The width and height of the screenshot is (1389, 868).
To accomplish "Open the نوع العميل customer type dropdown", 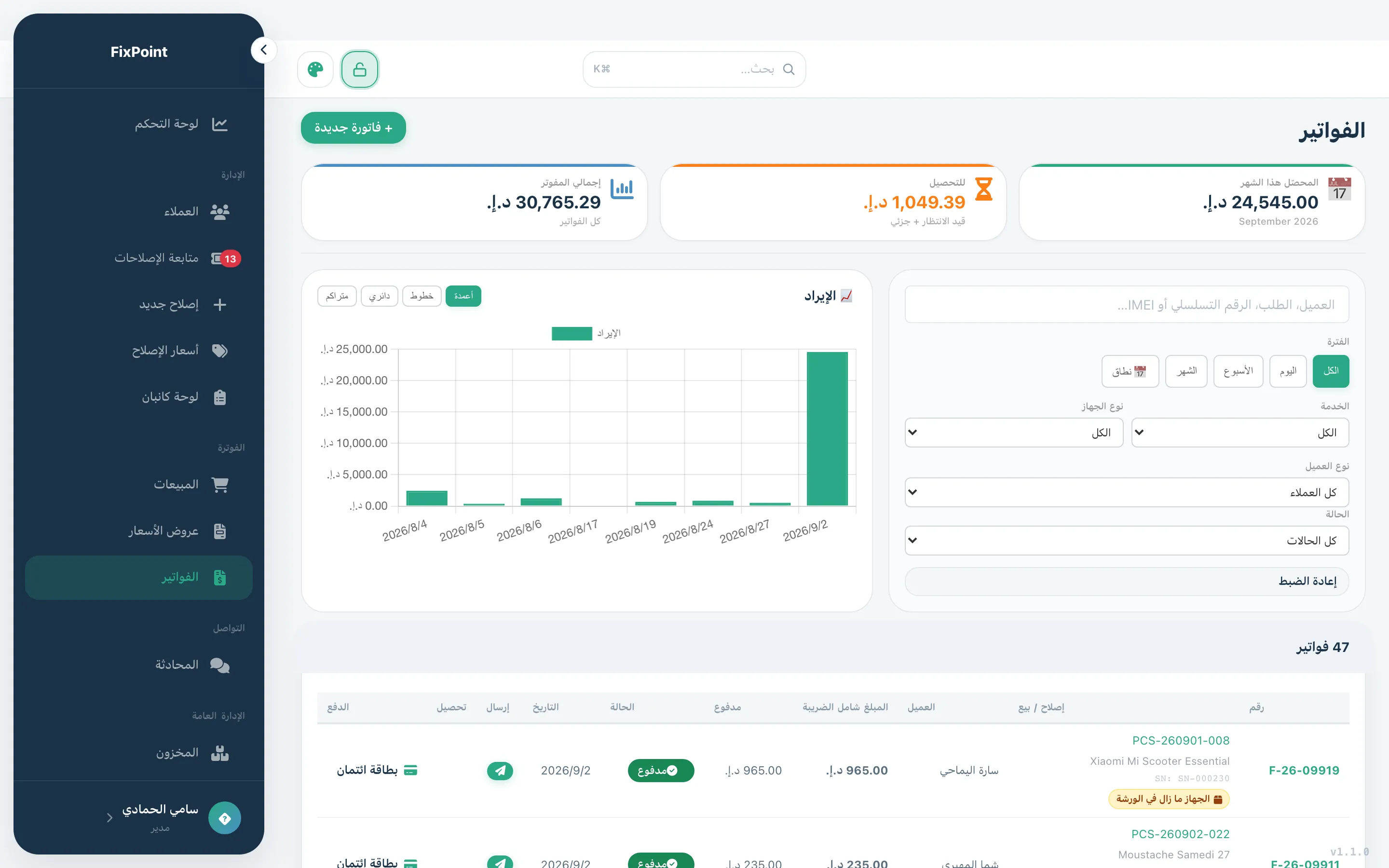I will (1127, 492).
